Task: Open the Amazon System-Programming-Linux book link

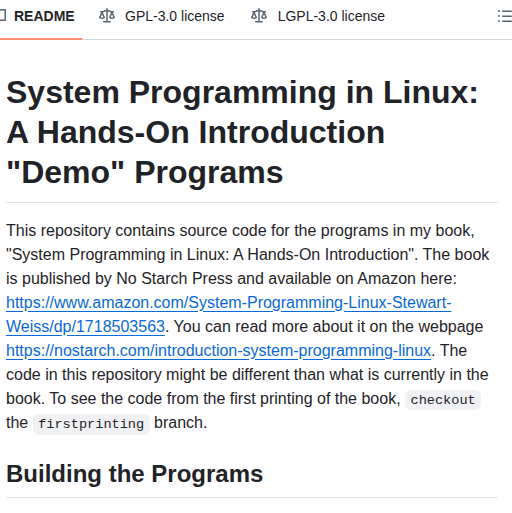Action: point(229,314)
